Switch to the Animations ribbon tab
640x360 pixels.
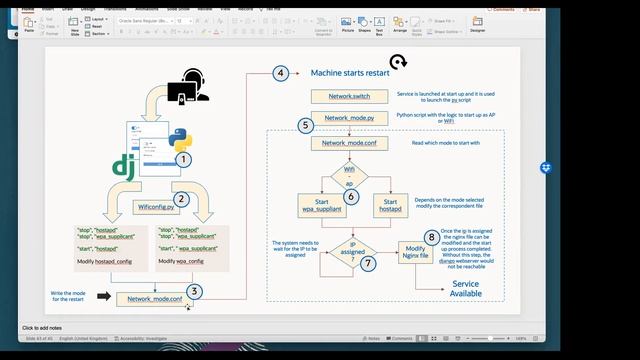(147, 9)
